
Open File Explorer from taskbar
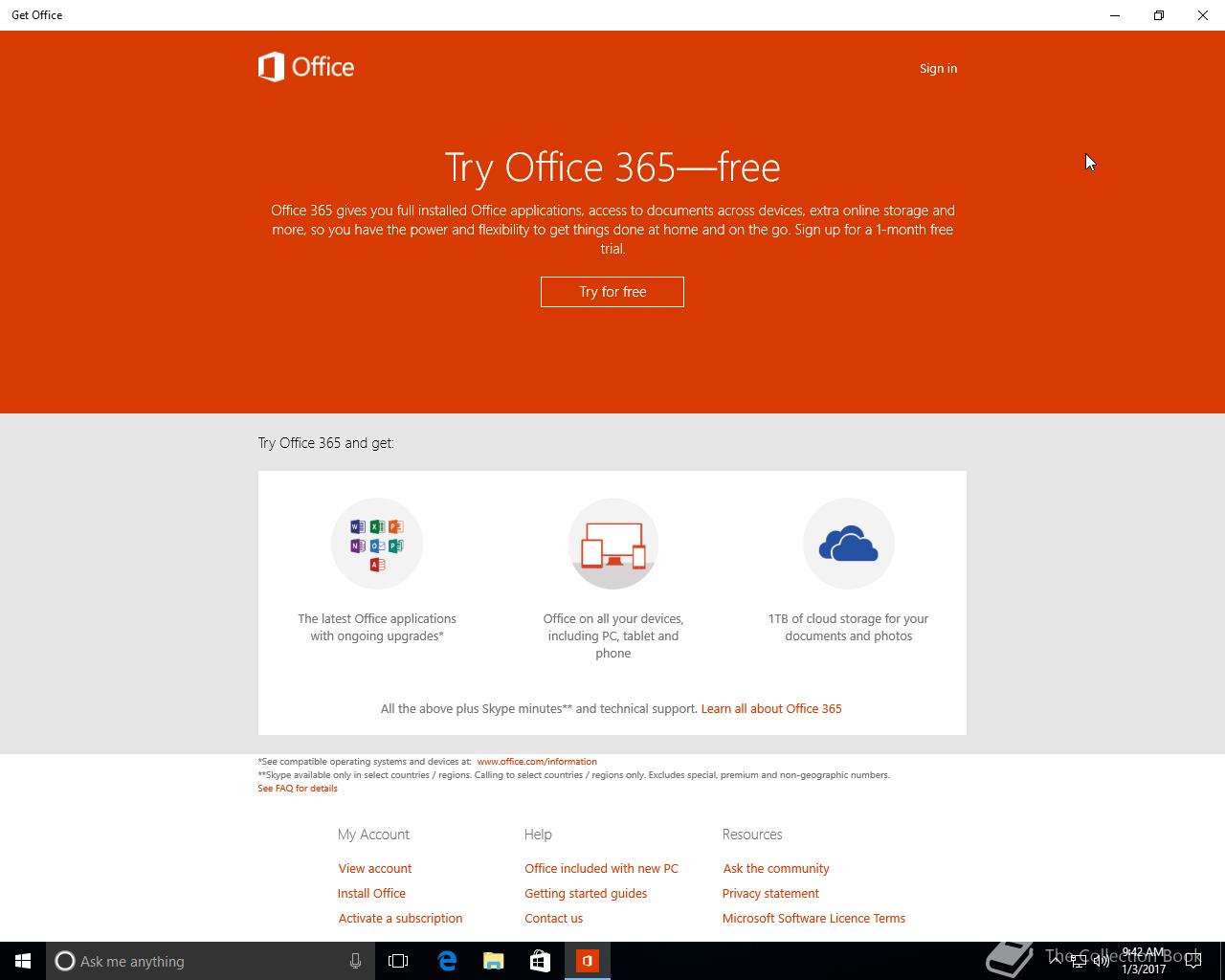click(494, 961)
